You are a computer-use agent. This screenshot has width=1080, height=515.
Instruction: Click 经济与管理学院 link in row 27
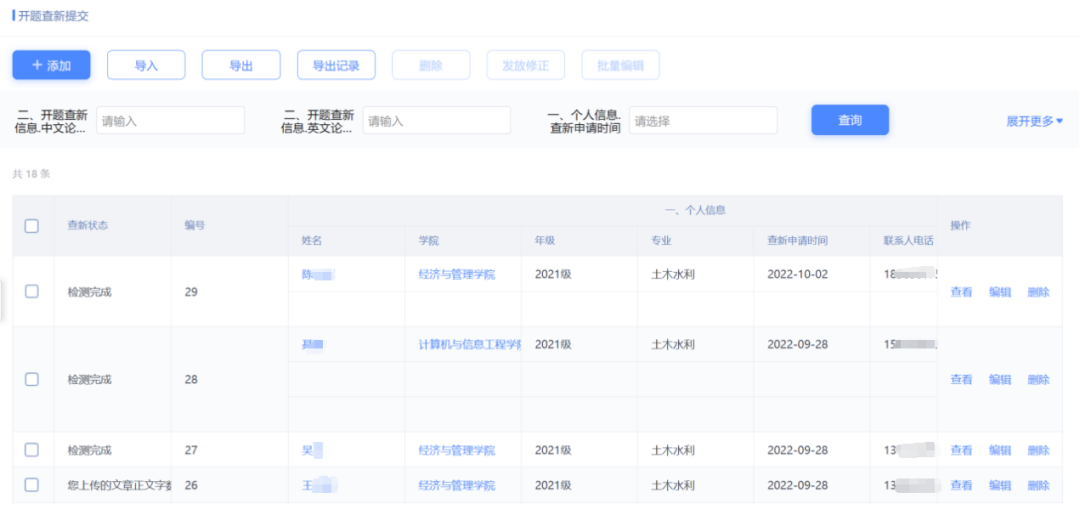(457, 450)
